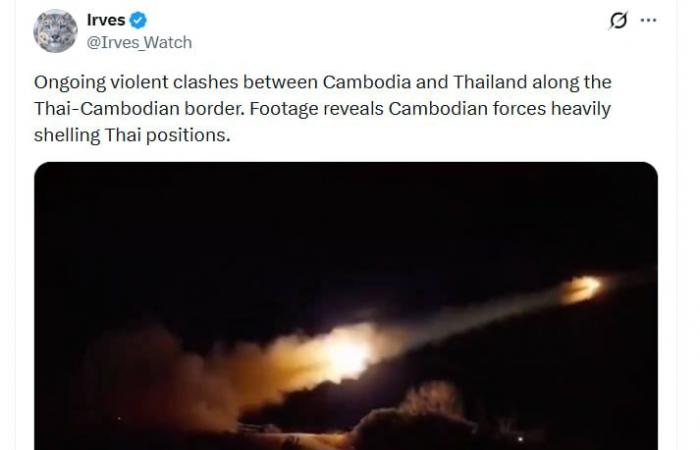Click the word 'Thailand' in the tweet
700x450 pixels.
point(490,82)
